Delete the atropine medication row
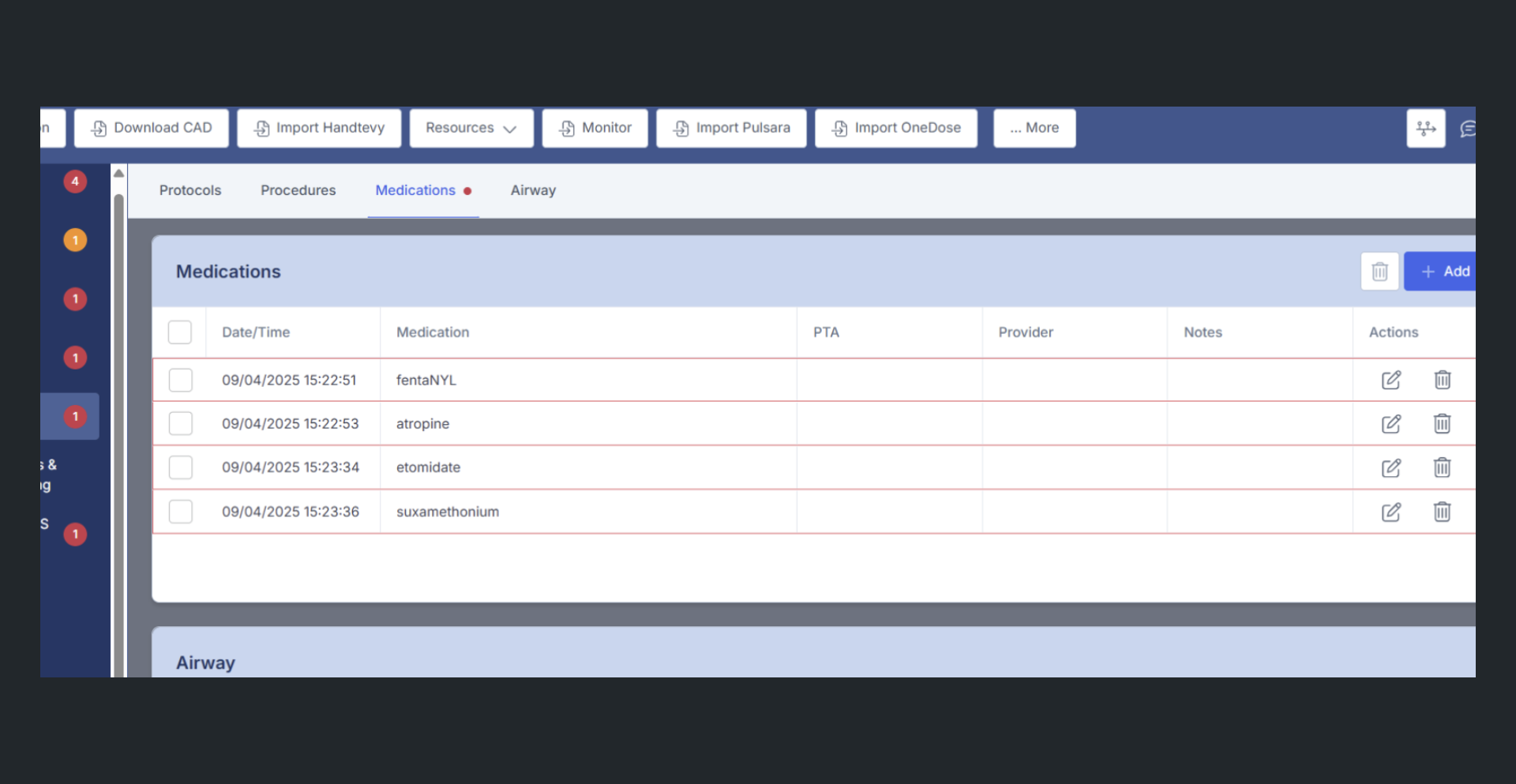 point(1442,424)
